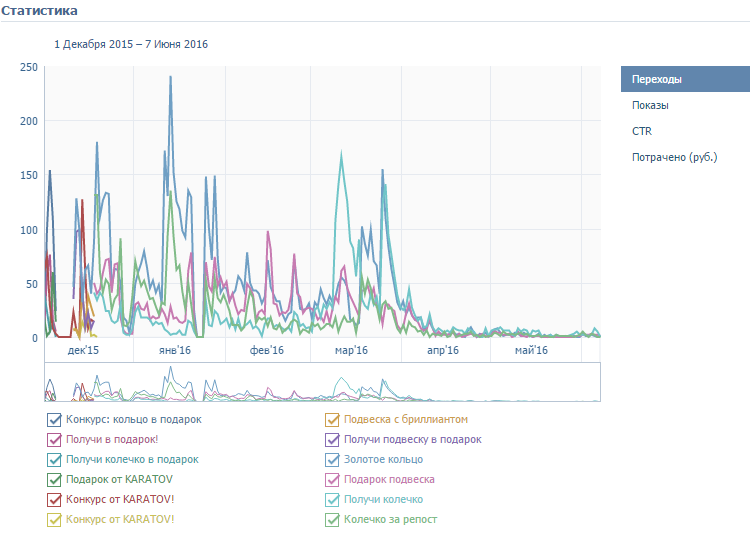Click the date range '1 Декабря 2015 – 7 Июня 2016'
751x547 pixels.
point(131,44)
